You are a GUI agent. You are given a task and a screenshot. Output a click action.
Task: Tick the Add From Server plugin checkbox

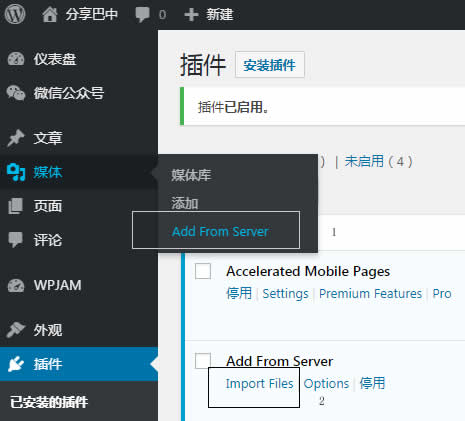click(203, 361)
